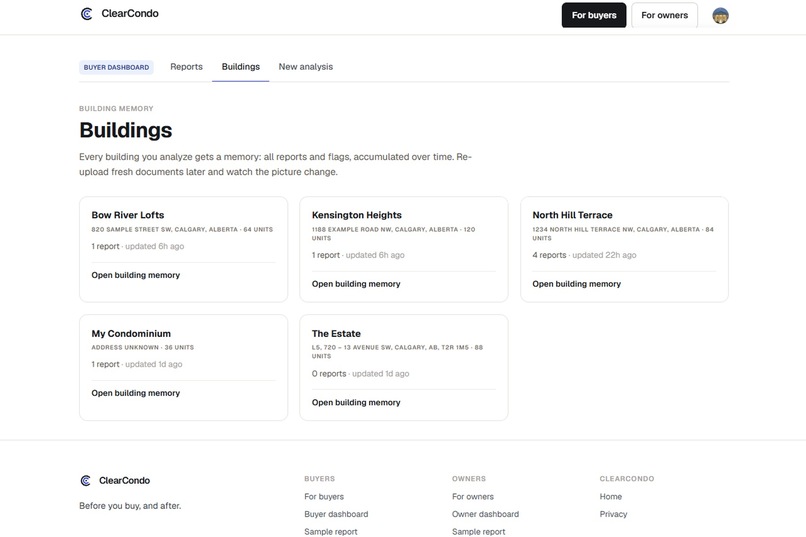Viewport: 806px width, 537px height.
Task: Click The Estate card title
Action: (336, 334)
